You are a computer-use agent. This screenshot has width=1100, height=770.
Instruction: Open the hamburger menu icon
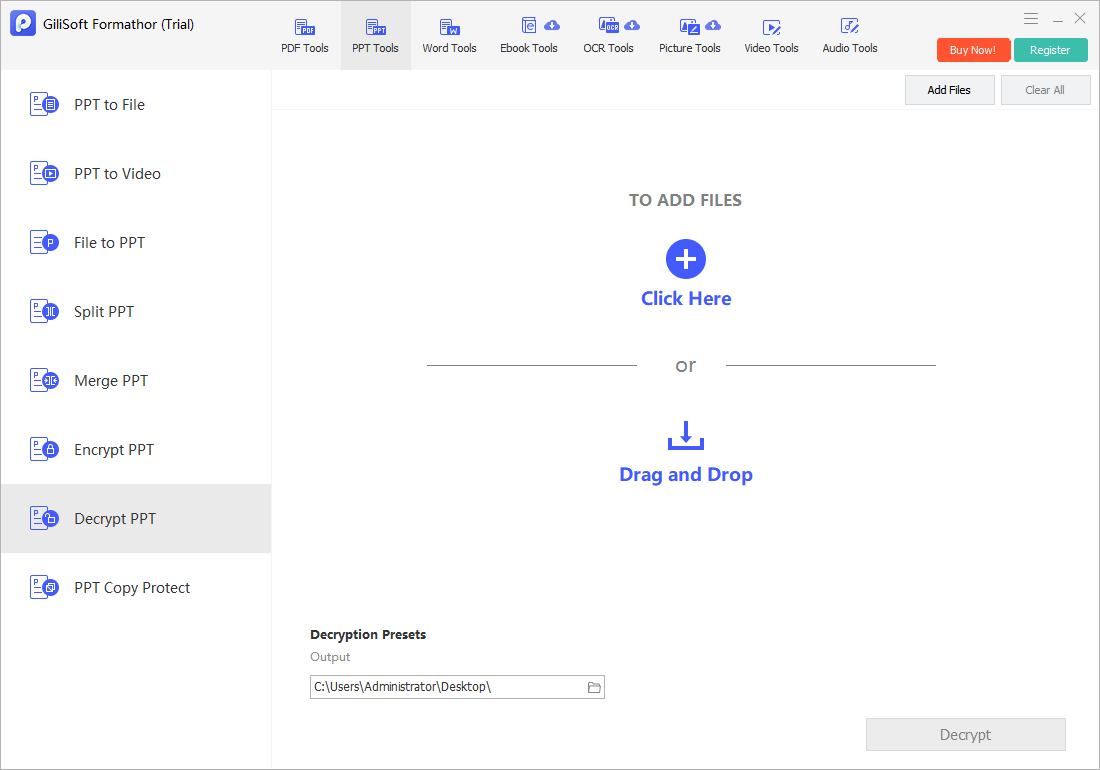(1031, 19)
